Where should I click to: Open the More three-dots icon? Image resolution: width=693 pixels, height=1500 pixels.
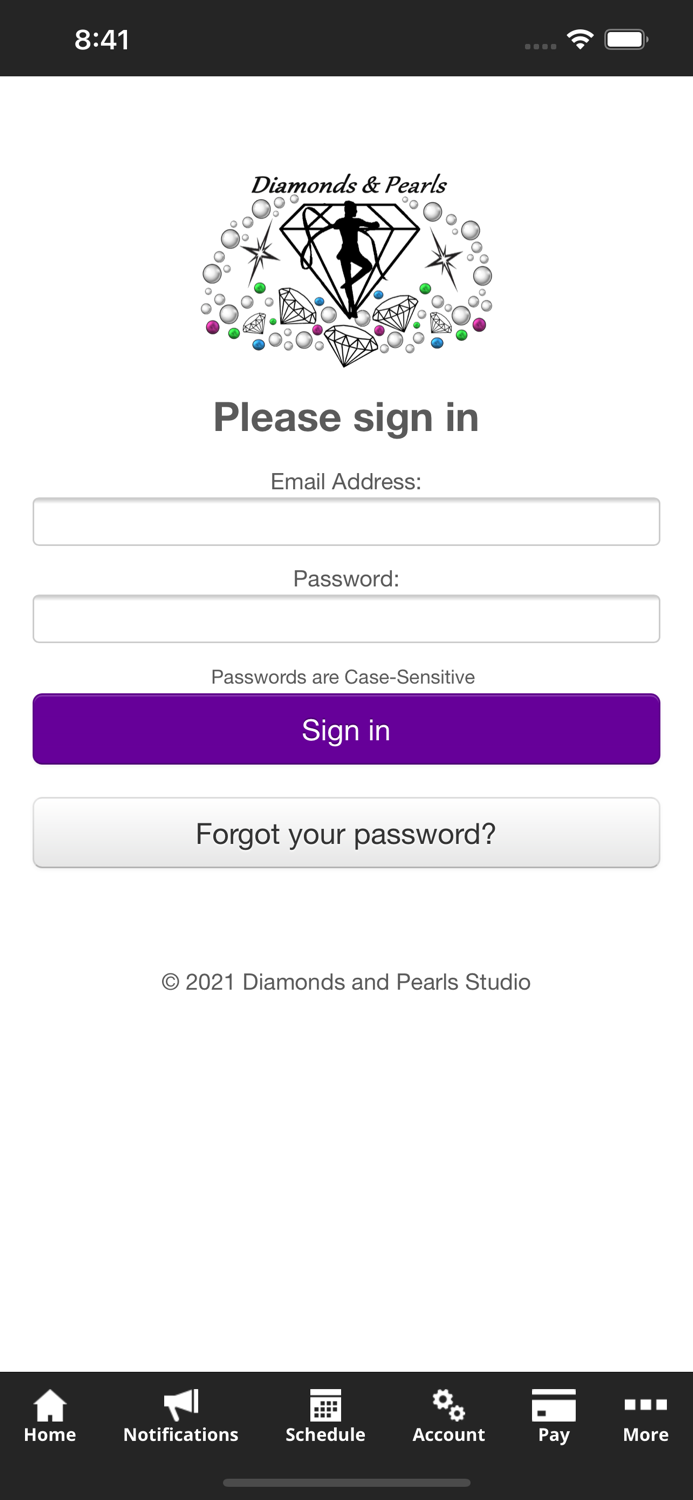(645, 1405)
